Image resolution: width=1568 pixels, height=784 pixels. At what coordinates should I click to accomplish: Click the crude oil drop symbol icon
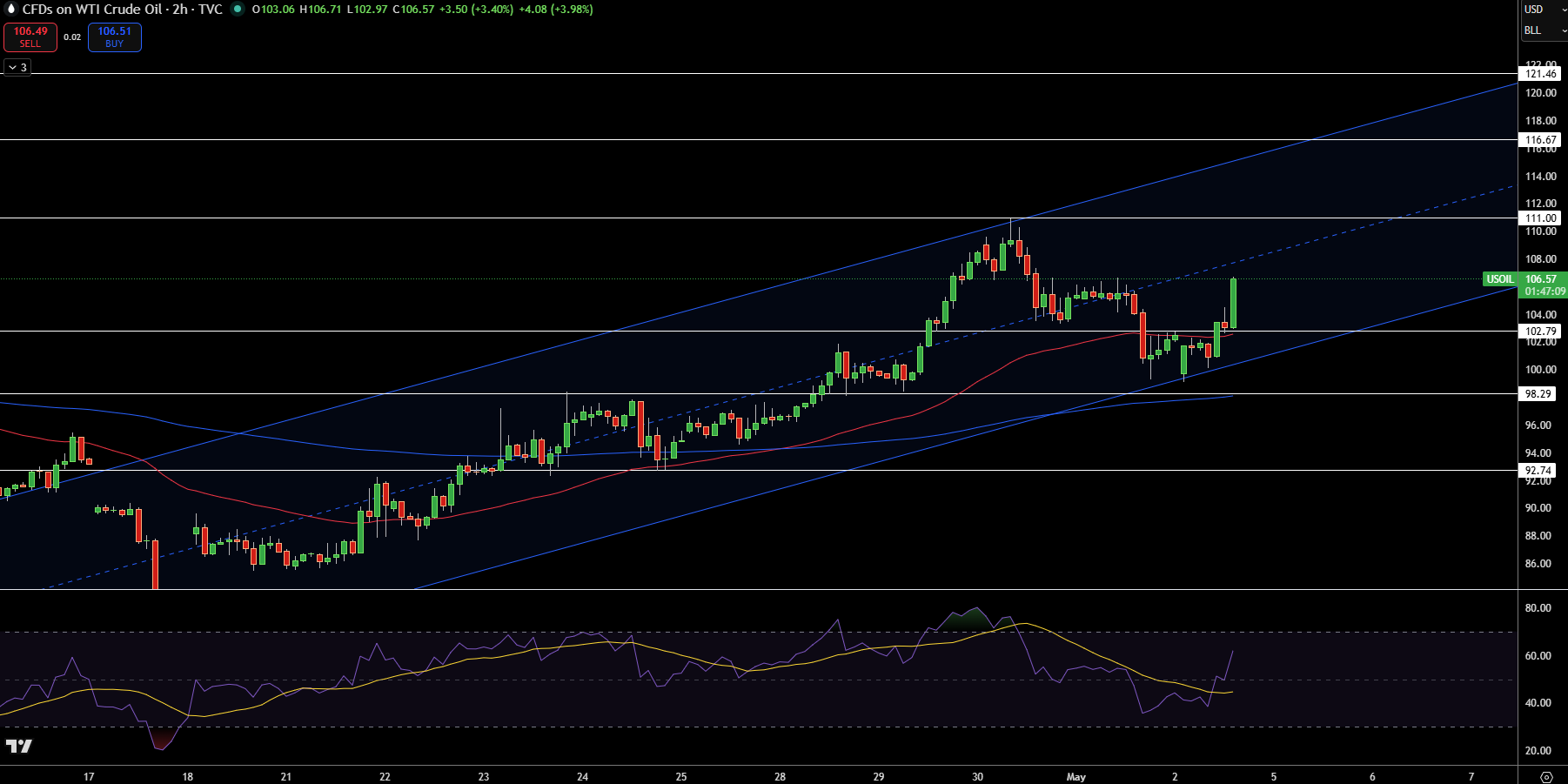(11, 9)
